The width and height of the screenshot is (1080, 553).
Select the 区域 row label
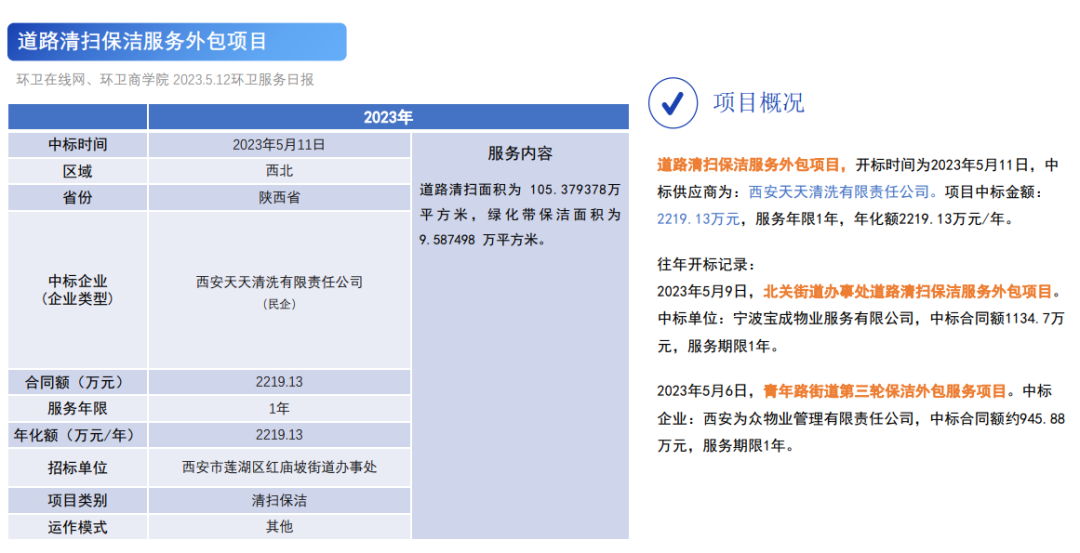77,171
